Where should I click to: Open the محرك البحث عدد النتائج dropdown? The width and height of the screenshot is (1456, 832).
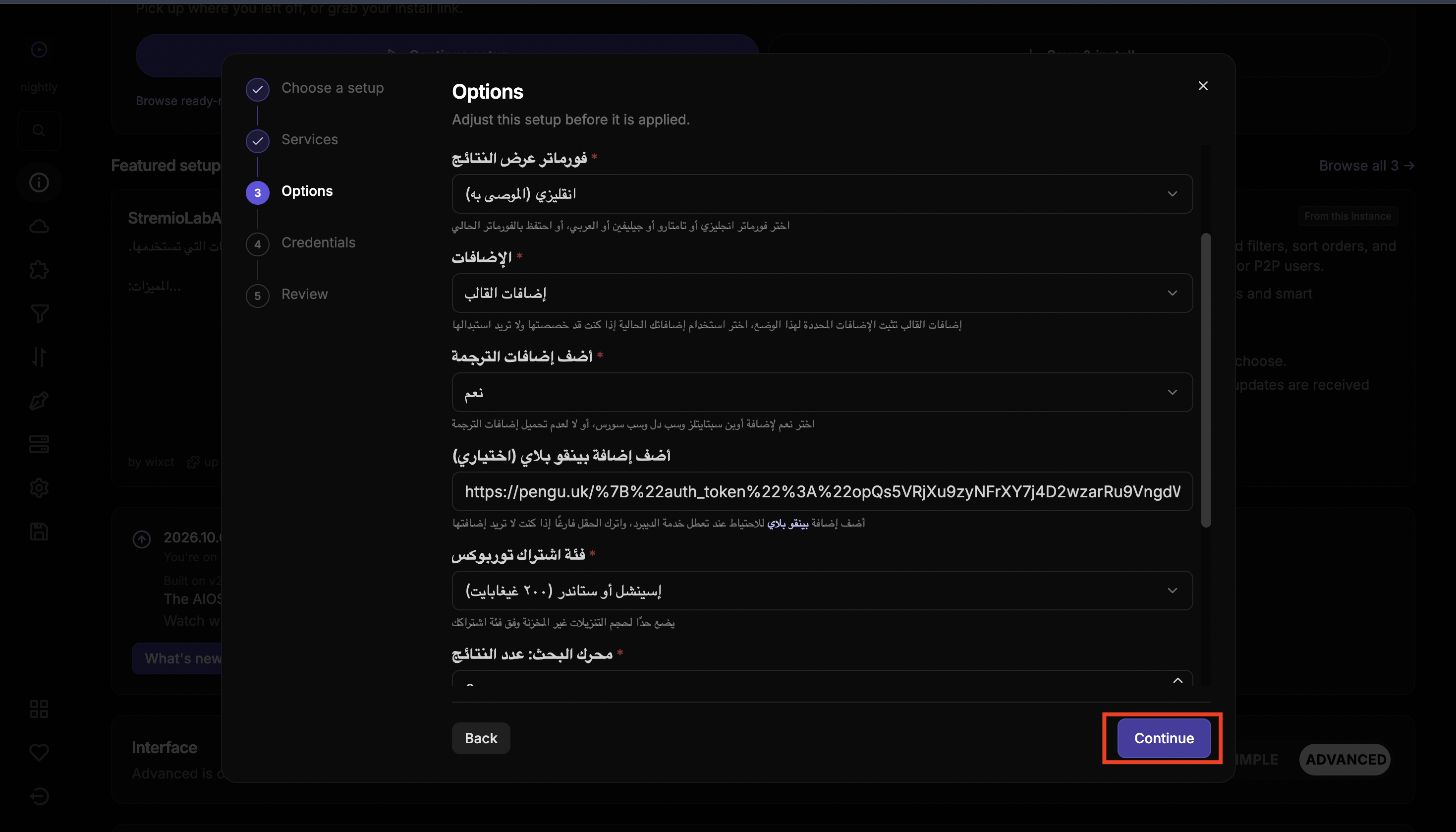coord(822,678)
